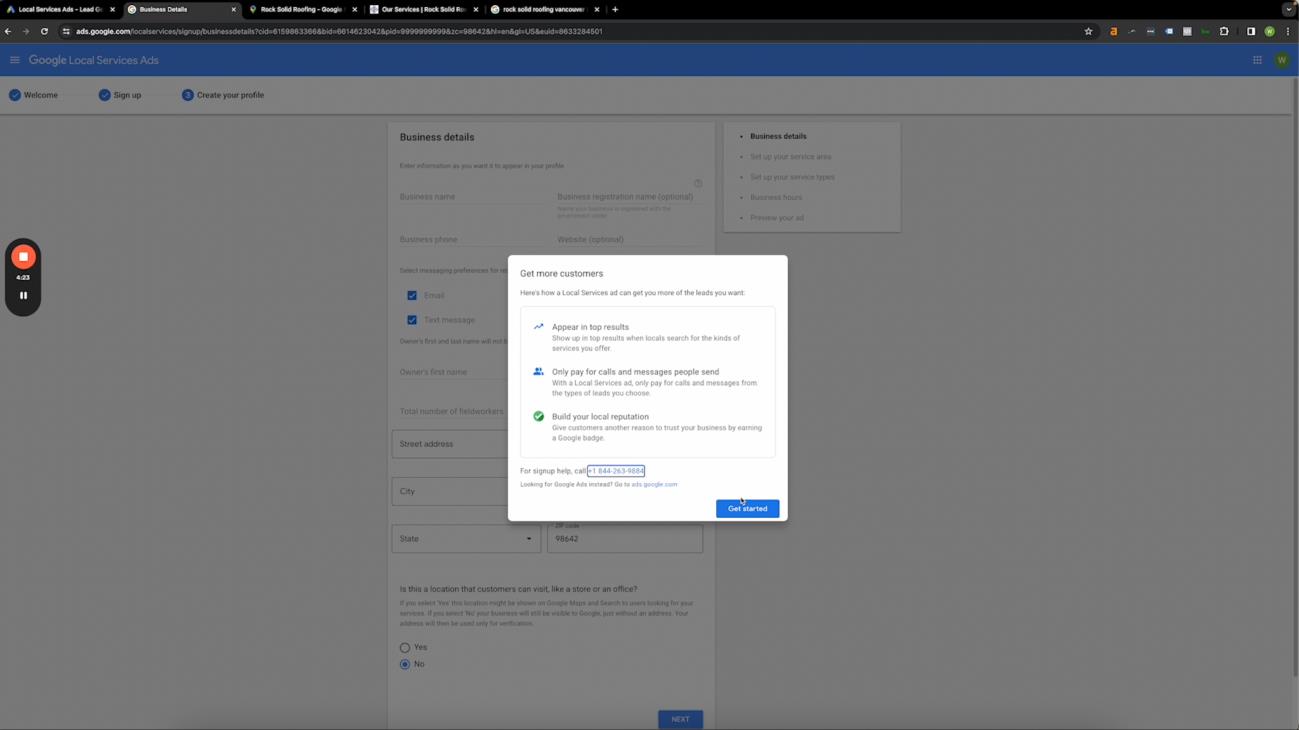Image resolution: width=1299 pixels, height=730 pixels.
Task: Go to the Sign up step
Action: pyautogui.click(x=120, y=95)
